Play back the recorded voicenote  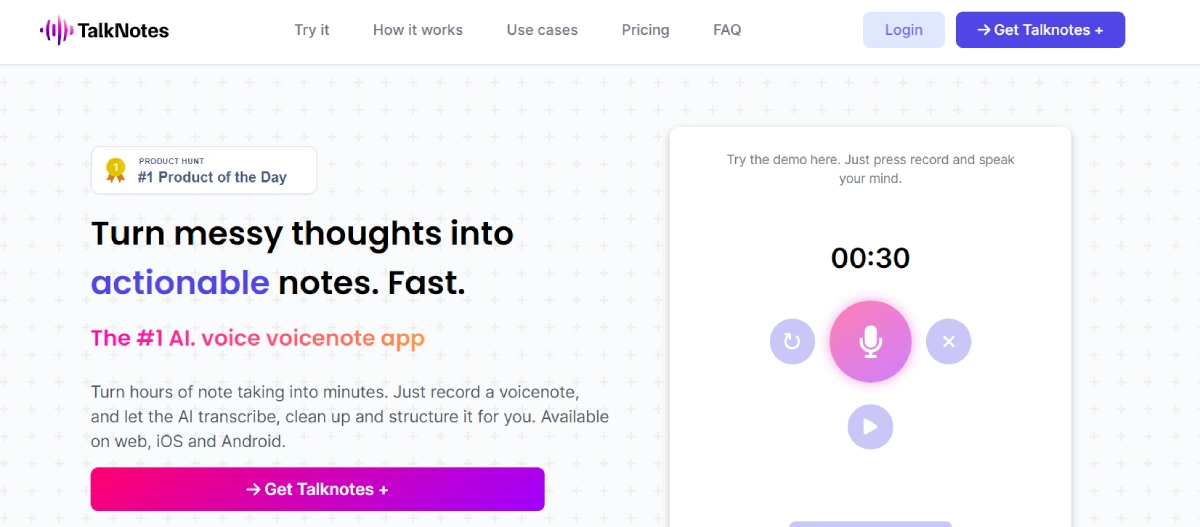coord(870,427)
